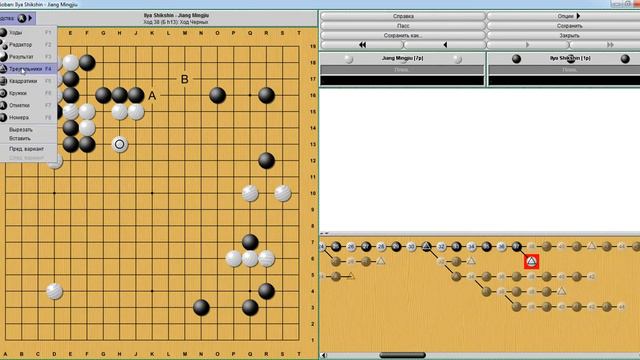Click the Пасс button
The image size is (640, 360).
pyautogui.click(x=403, y=26)
